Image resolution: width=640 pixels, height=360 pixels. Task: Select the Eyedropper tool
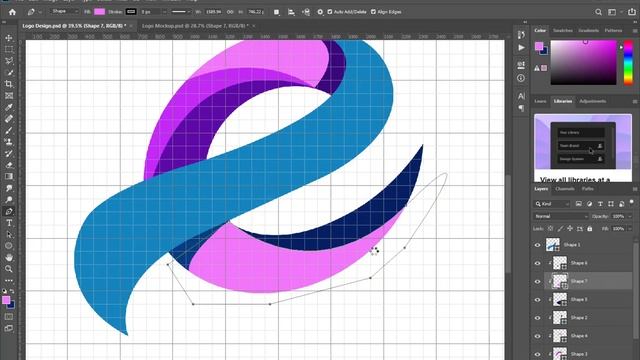(9, 107)
